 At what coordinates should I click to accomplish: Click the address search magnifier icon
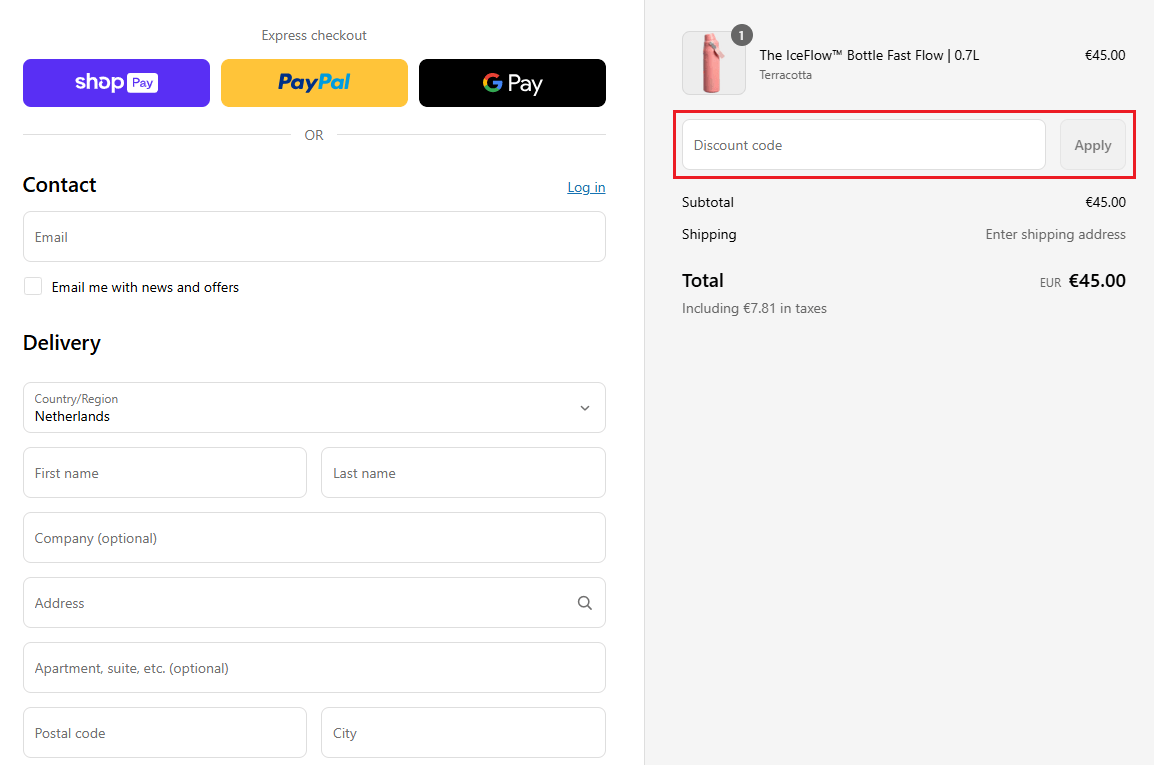pyautogui.click(x=585, y=603)
